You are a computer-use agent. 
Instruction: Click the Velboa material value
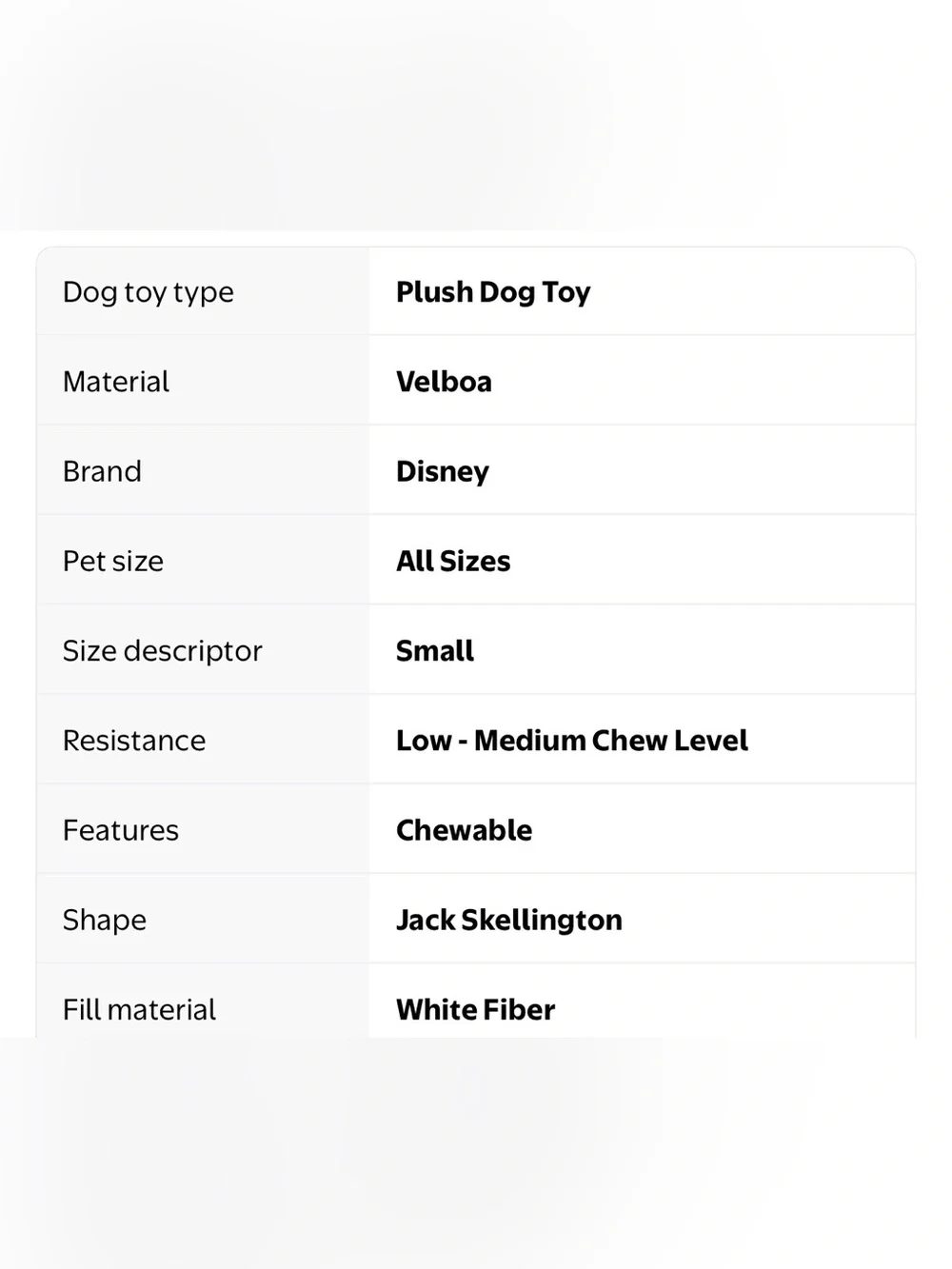pos(444,382)
